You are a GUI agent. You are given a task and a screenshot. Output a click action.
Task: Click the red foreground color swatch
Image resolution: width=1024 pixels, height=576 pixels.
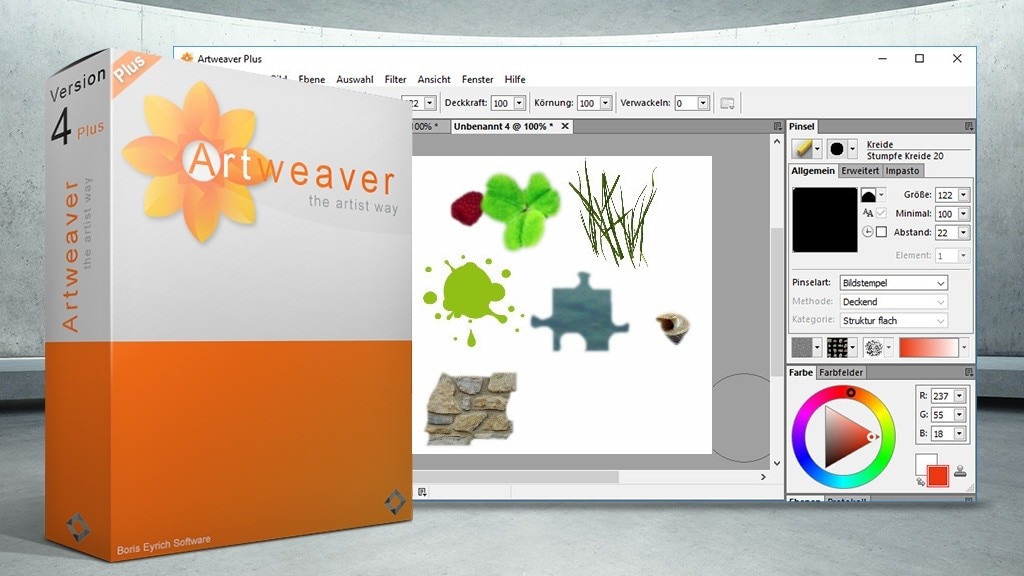point(938,475)
